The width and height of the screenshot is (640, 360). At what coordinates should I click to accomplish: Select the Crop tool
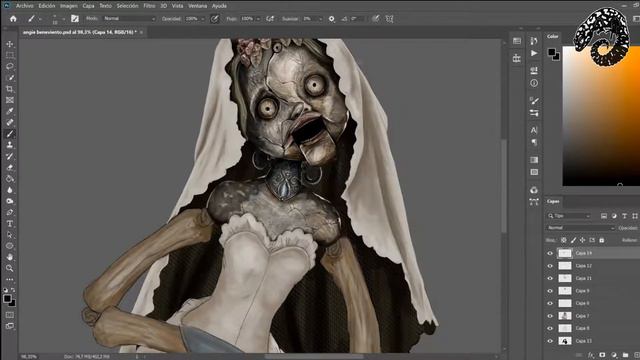click(x=10, y=89)
